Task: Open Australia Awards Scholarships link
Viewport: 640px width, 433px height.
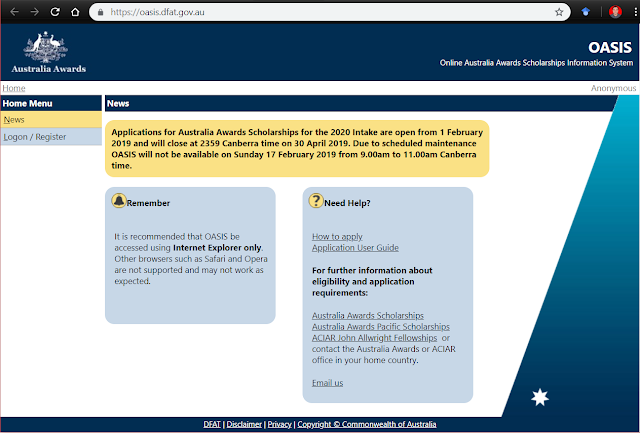Action: pos(368,315)
